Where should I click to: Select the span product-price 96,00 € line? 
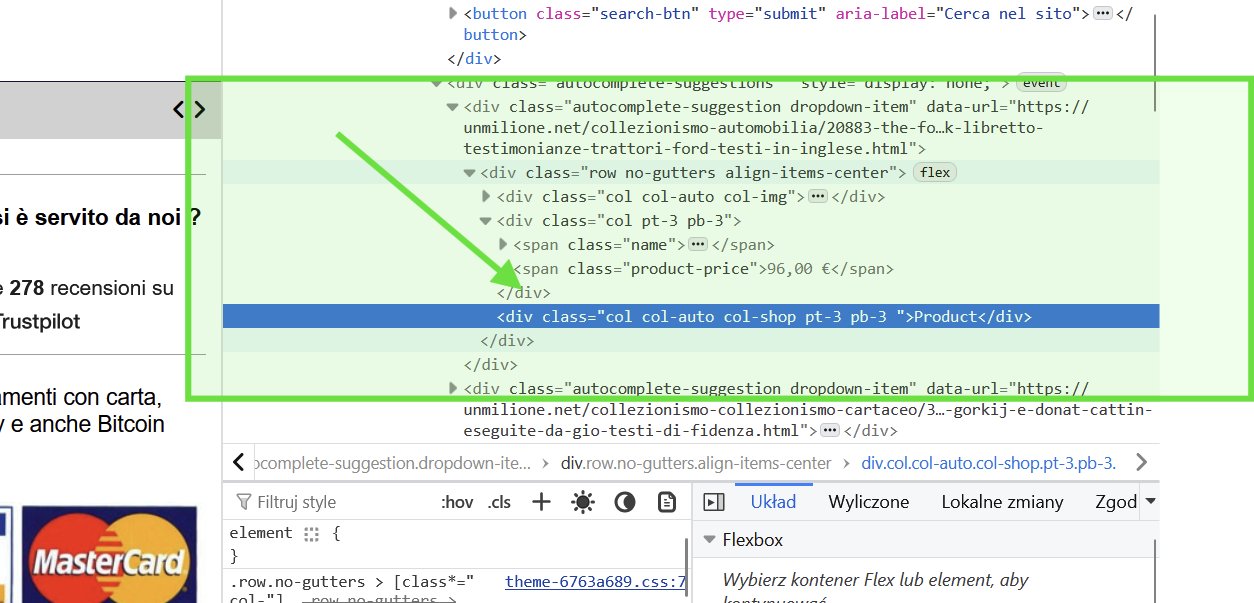pos(691,269)
